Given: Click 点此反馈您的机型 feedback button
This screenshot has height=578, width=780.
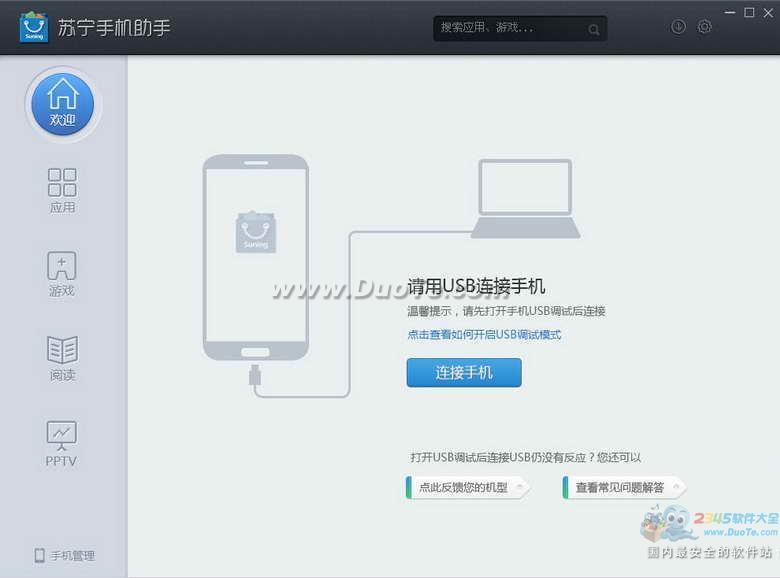Looking at the screenshot, I should tap(467, 488).
